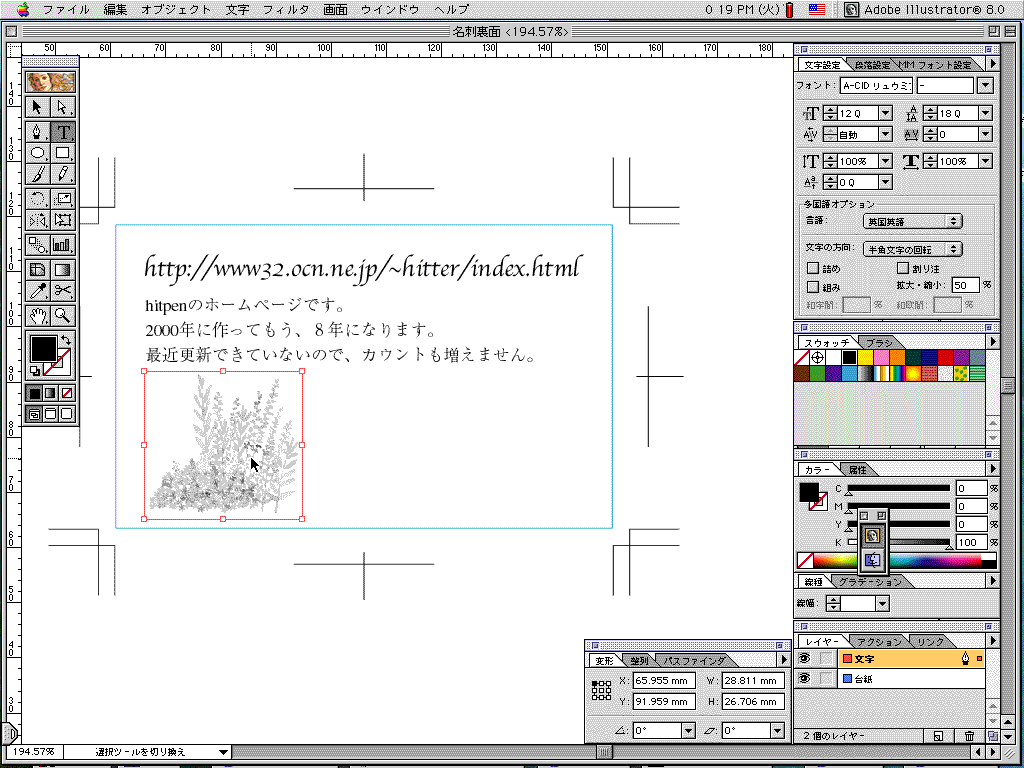Click the transform reference point grid

point(601,690)
